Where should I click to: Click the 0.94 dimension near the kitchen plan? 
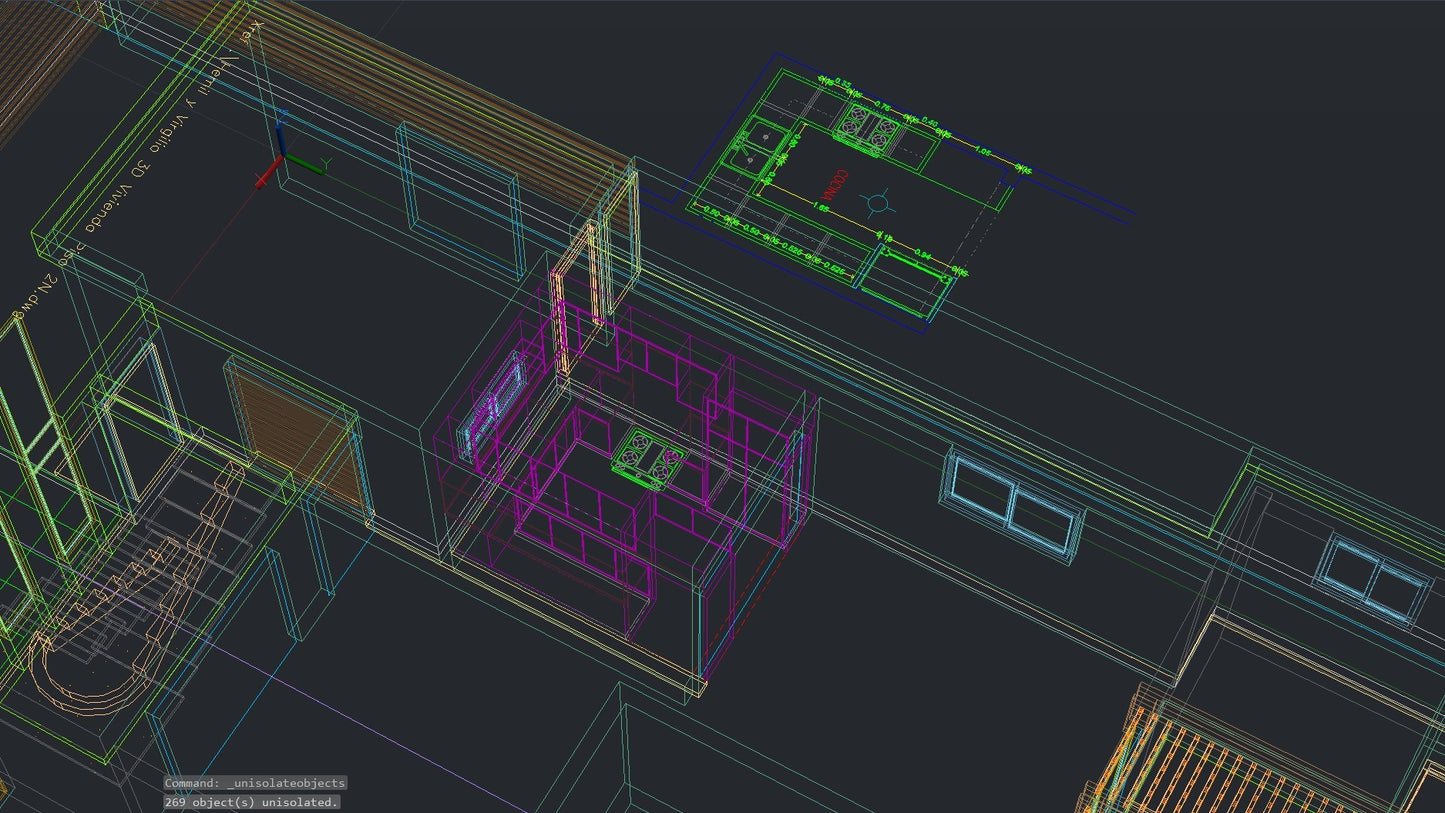(922, 253)
